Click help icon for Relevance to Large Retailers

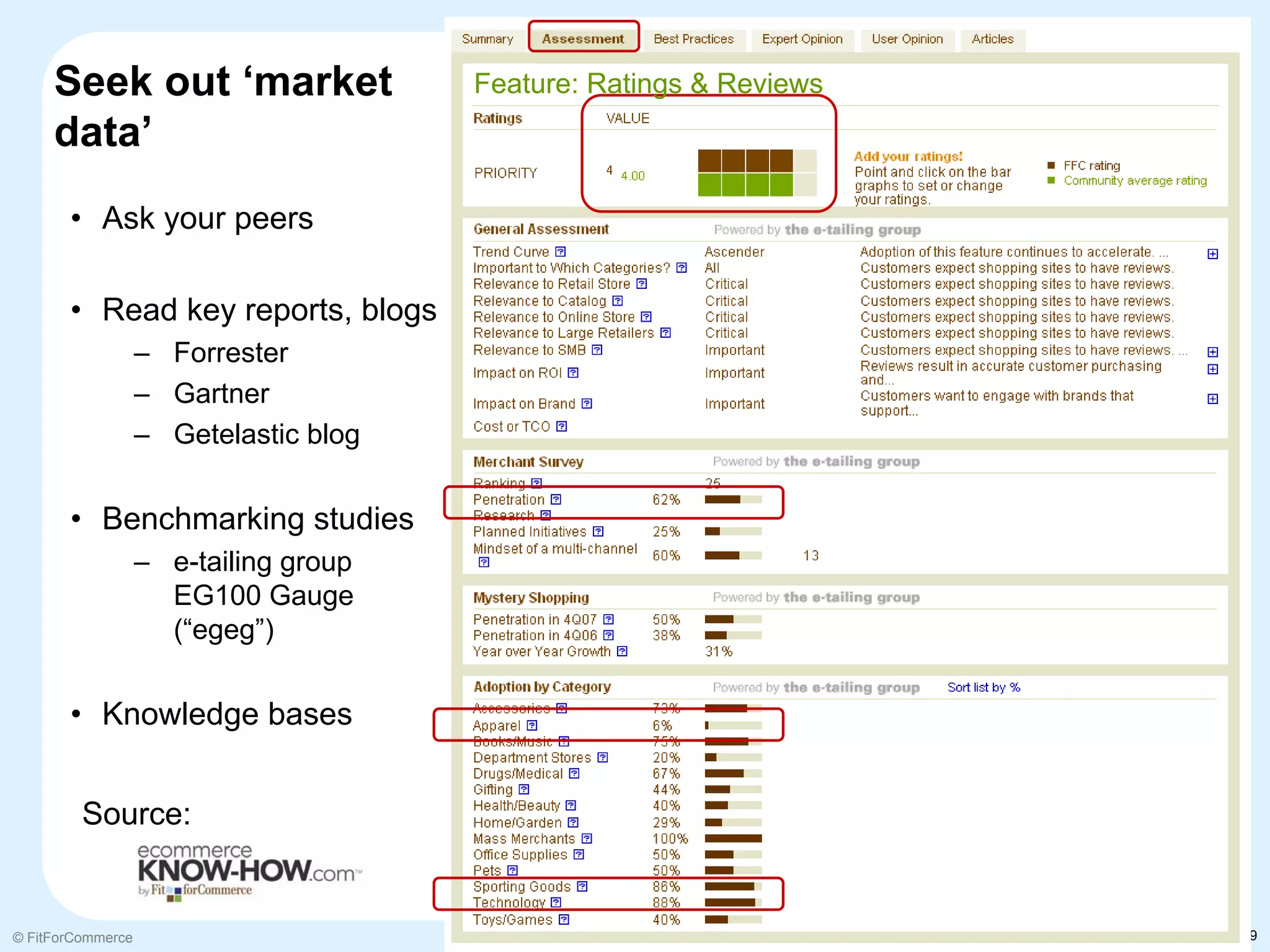click(665, 333)
